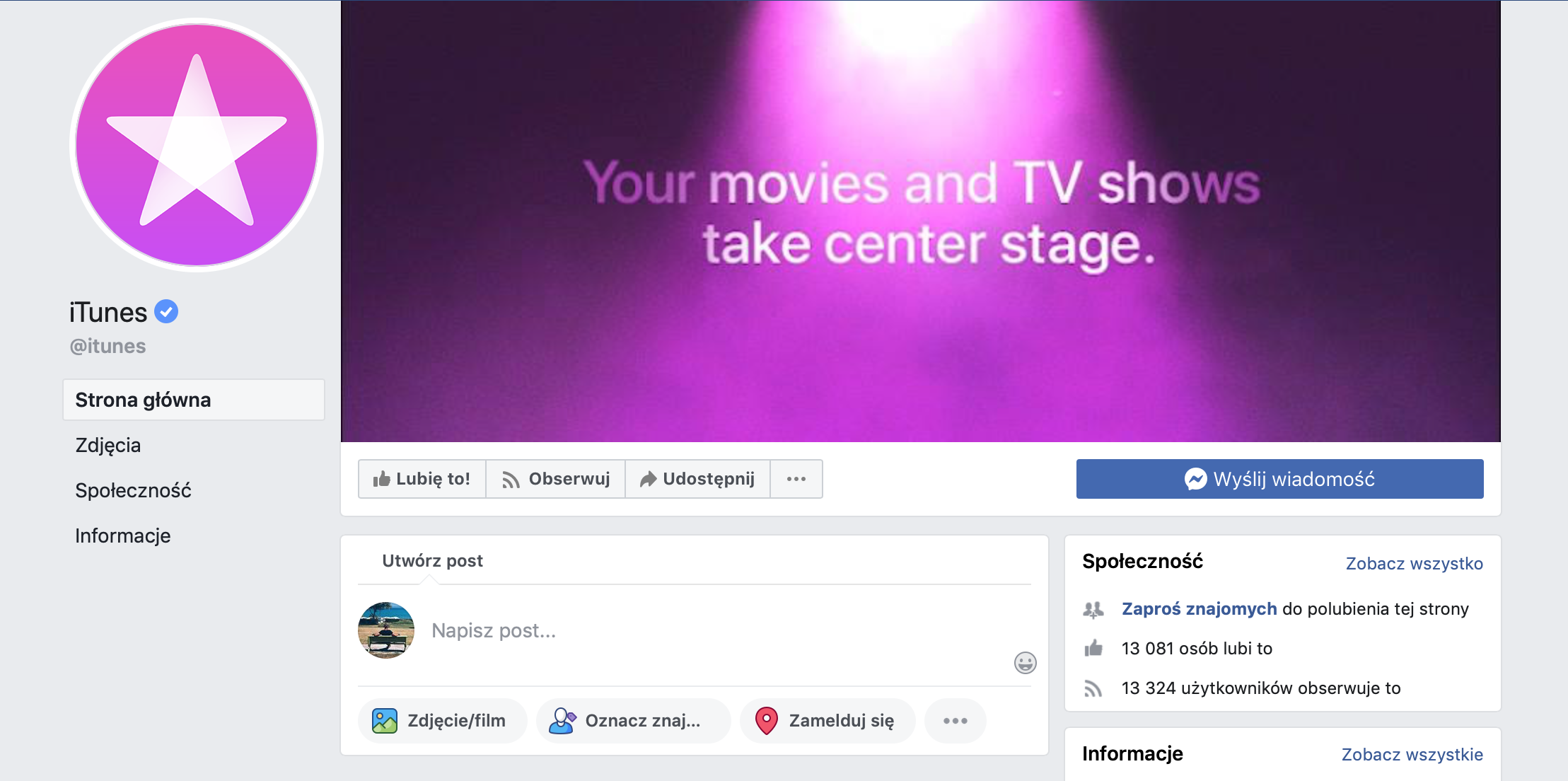Open the Zdjęcia section

click(108, 445)
